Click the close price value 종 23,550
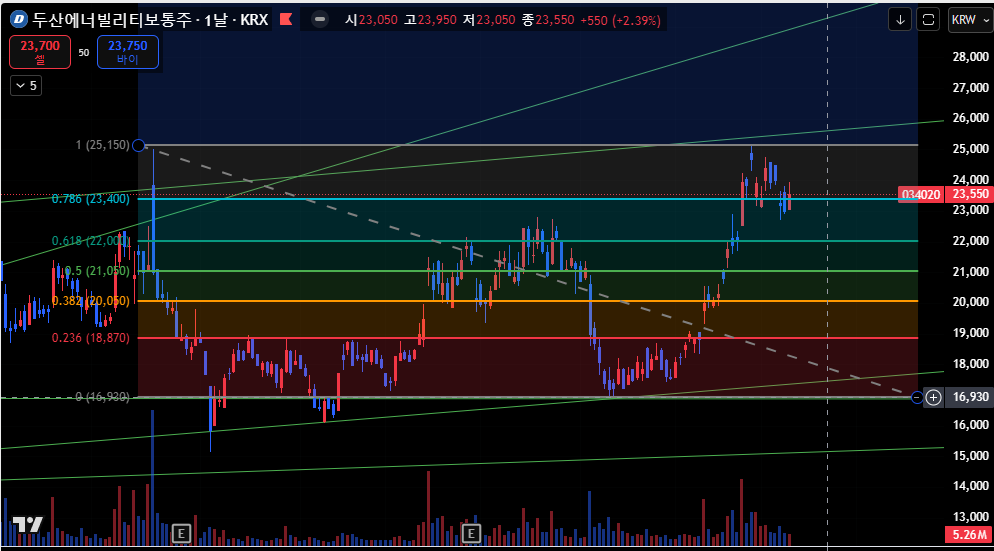 coord(548,20)
